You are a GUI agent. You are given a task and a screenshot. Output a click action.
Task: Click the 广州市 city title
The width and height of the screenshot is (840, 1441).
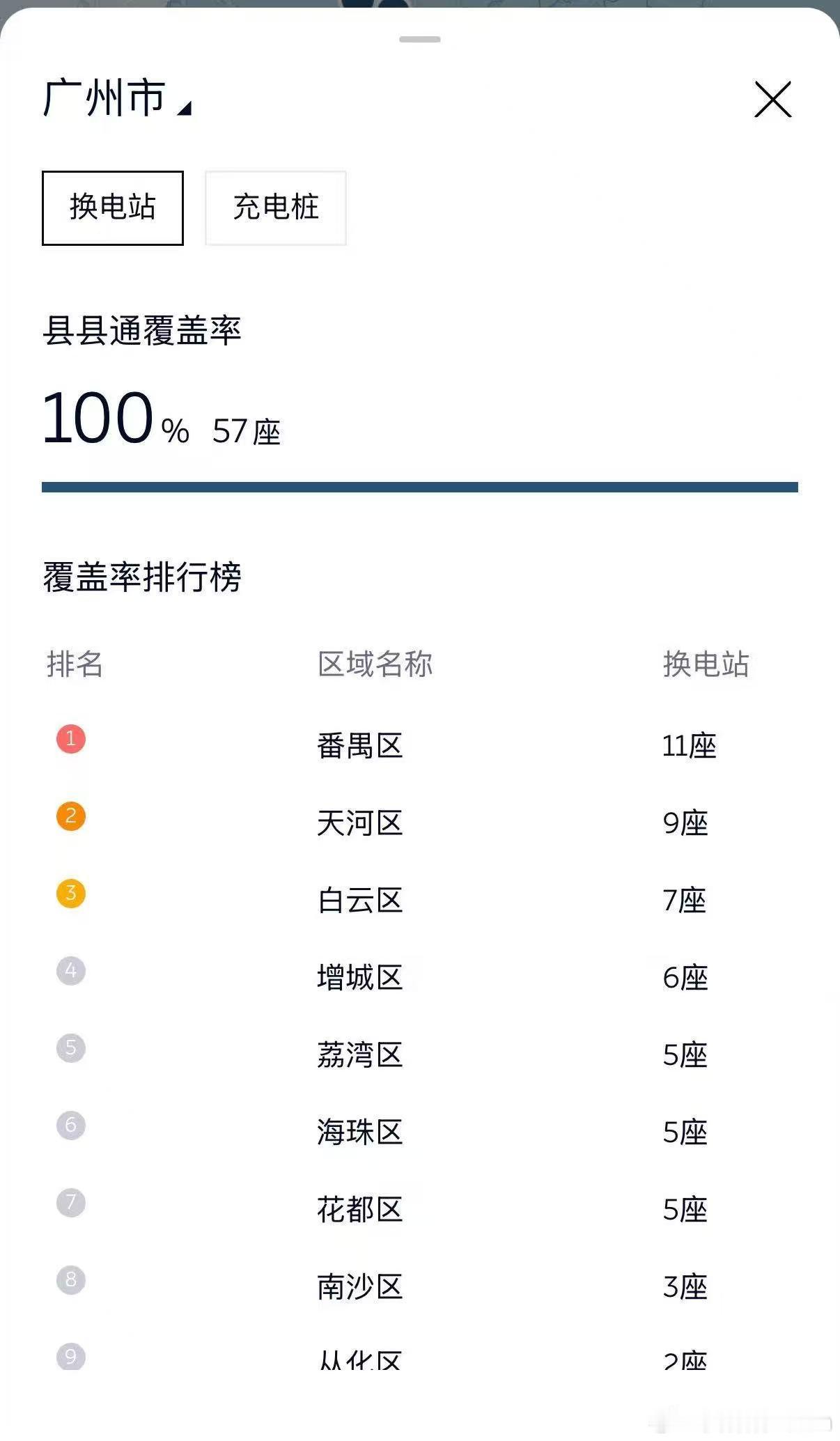(x=104, y=98)
